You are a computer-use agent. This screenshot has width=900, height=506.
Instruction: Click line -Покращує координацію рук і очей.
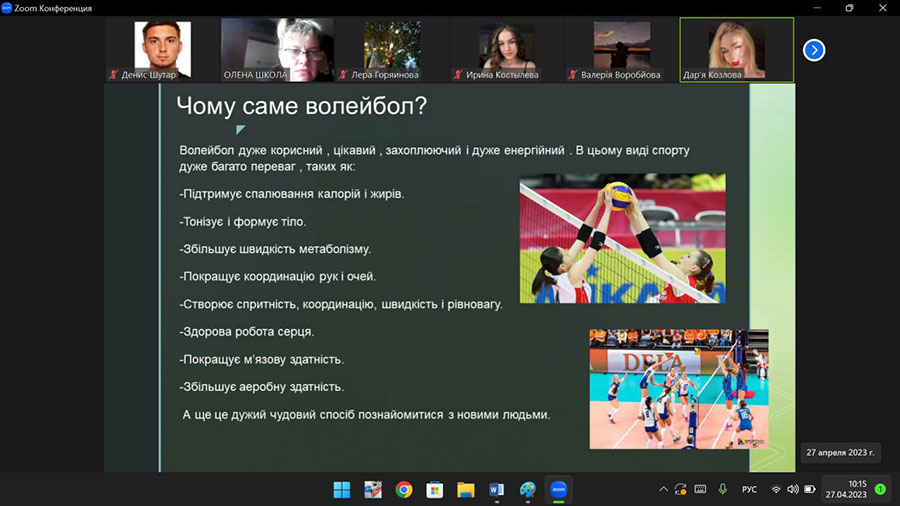[278, 277]
